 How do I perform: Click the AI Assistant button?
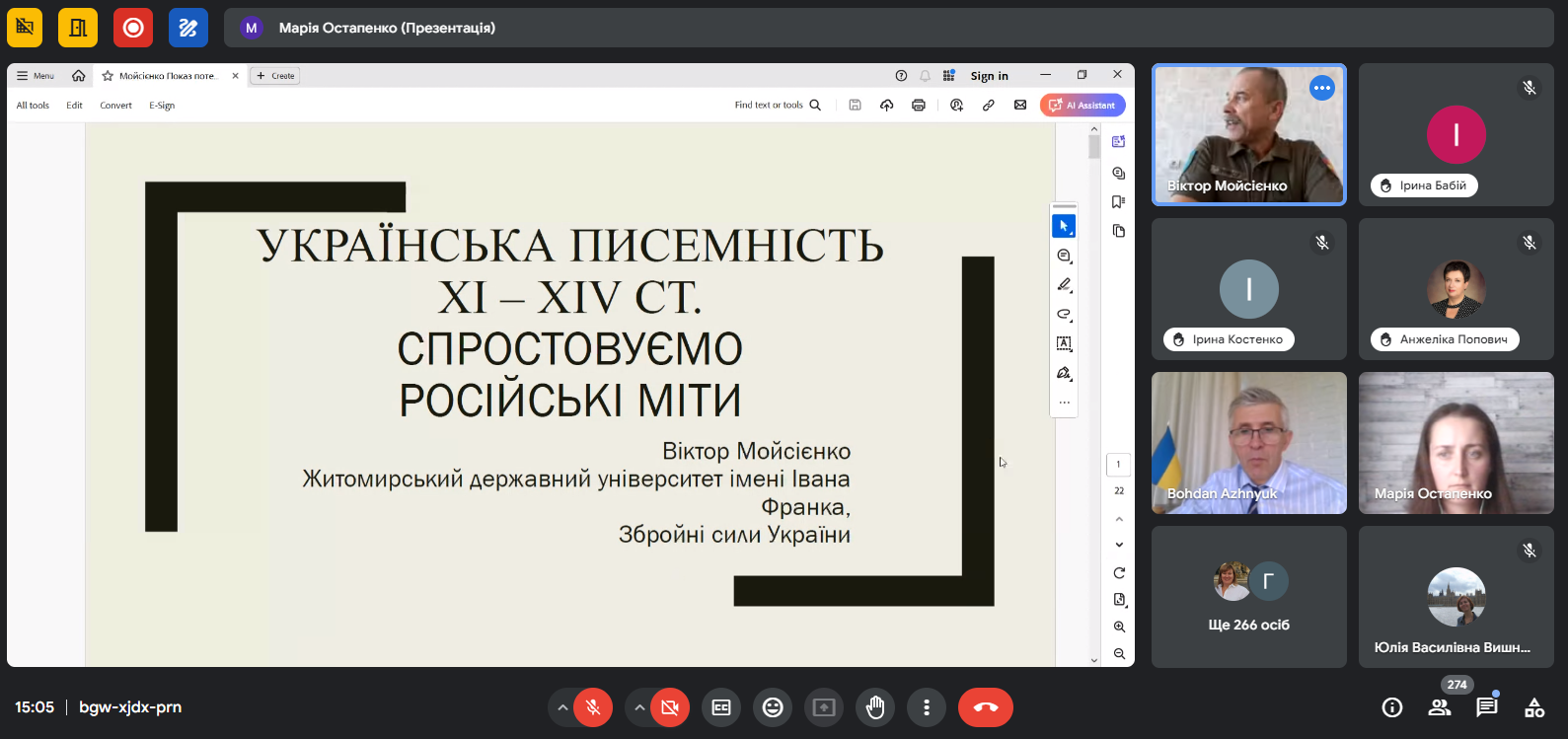(x=1083, y=106)
